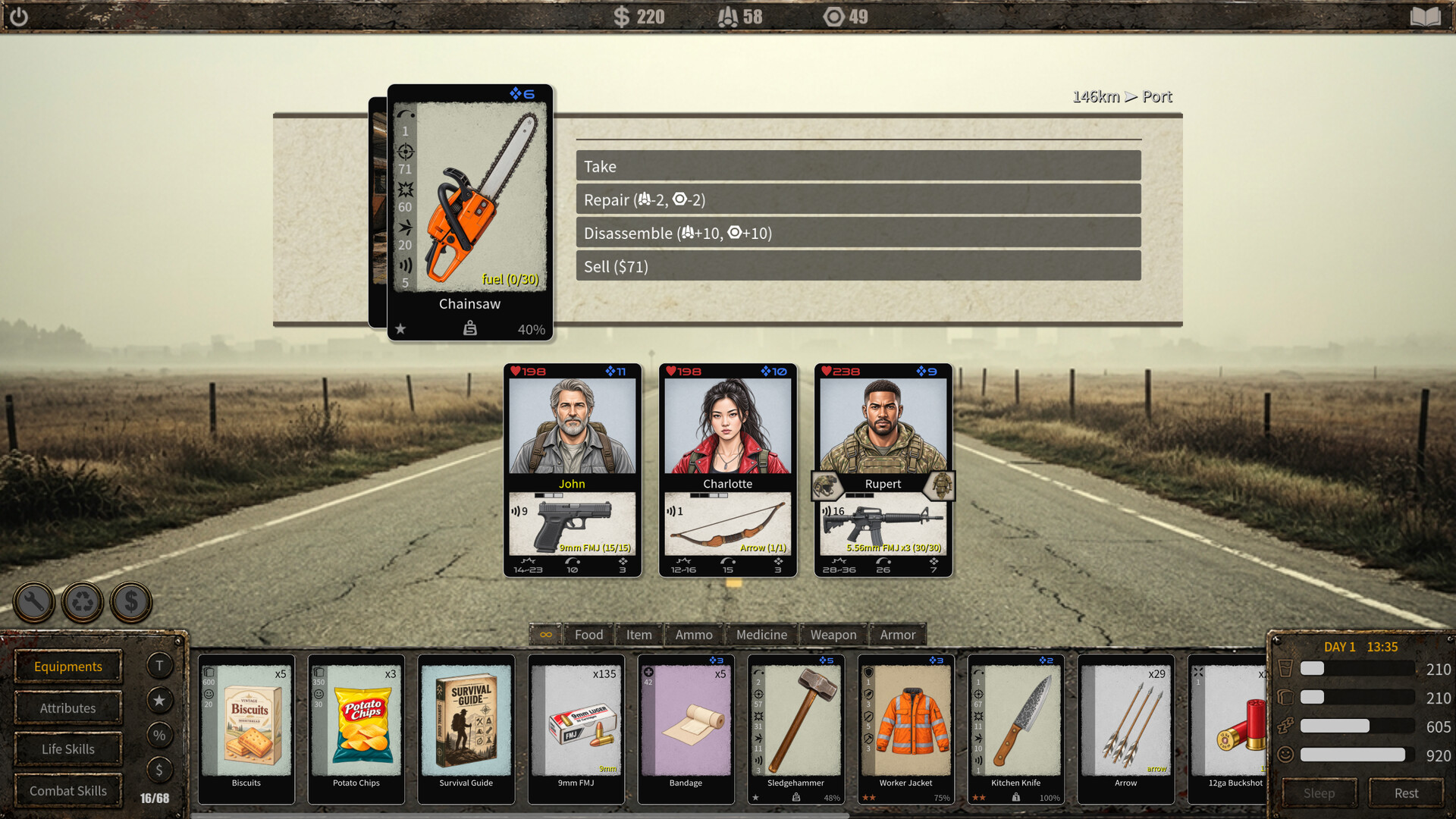The image size is (1456, 819).
Task: Switch to the Item filter tab
Action: pos(639,635)
